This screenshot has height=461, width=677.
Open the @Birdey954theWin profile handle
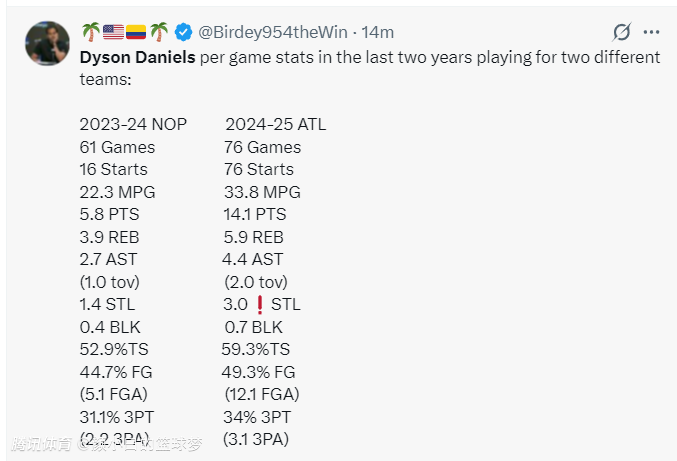pyautogui.click(x=270, y=32)
